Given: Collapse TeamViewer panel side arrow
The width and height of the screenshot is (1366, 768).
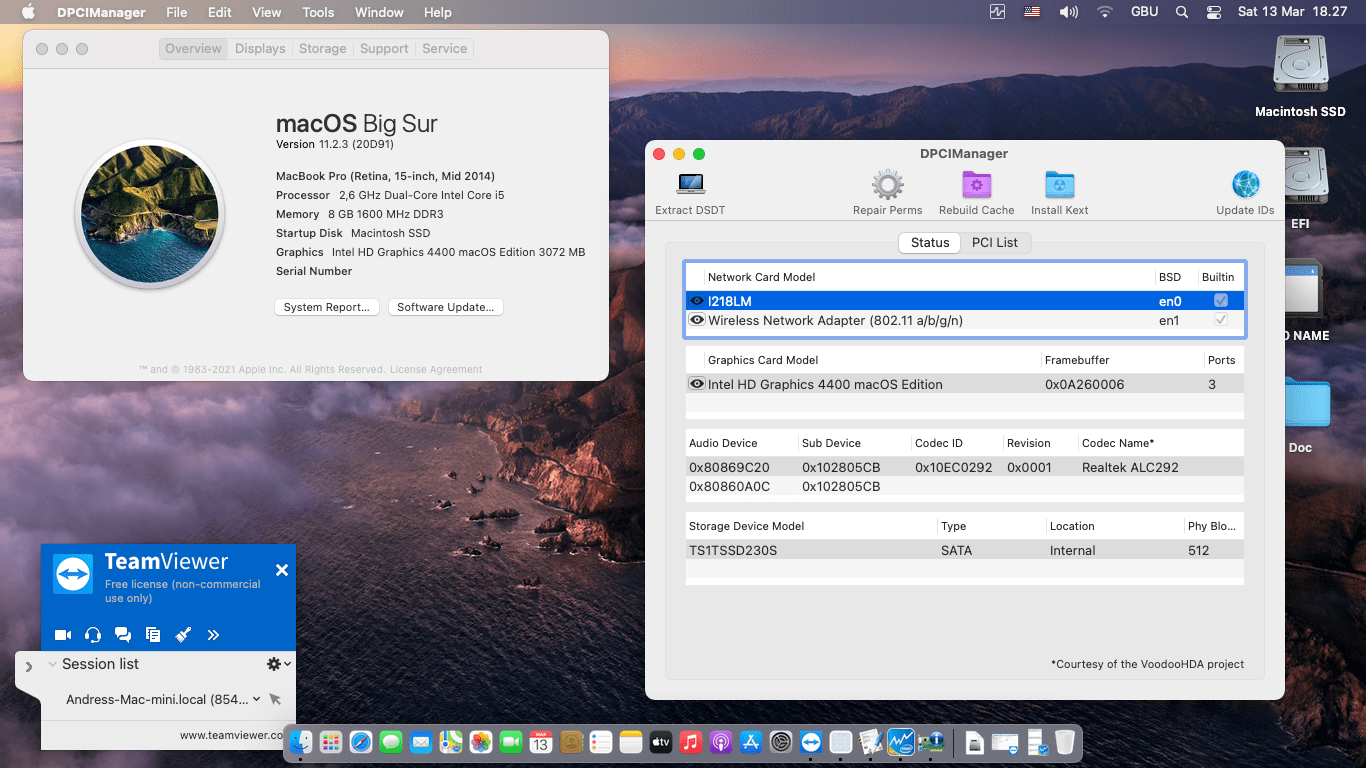Looking at the screenshot, I should tap(28, 666).
